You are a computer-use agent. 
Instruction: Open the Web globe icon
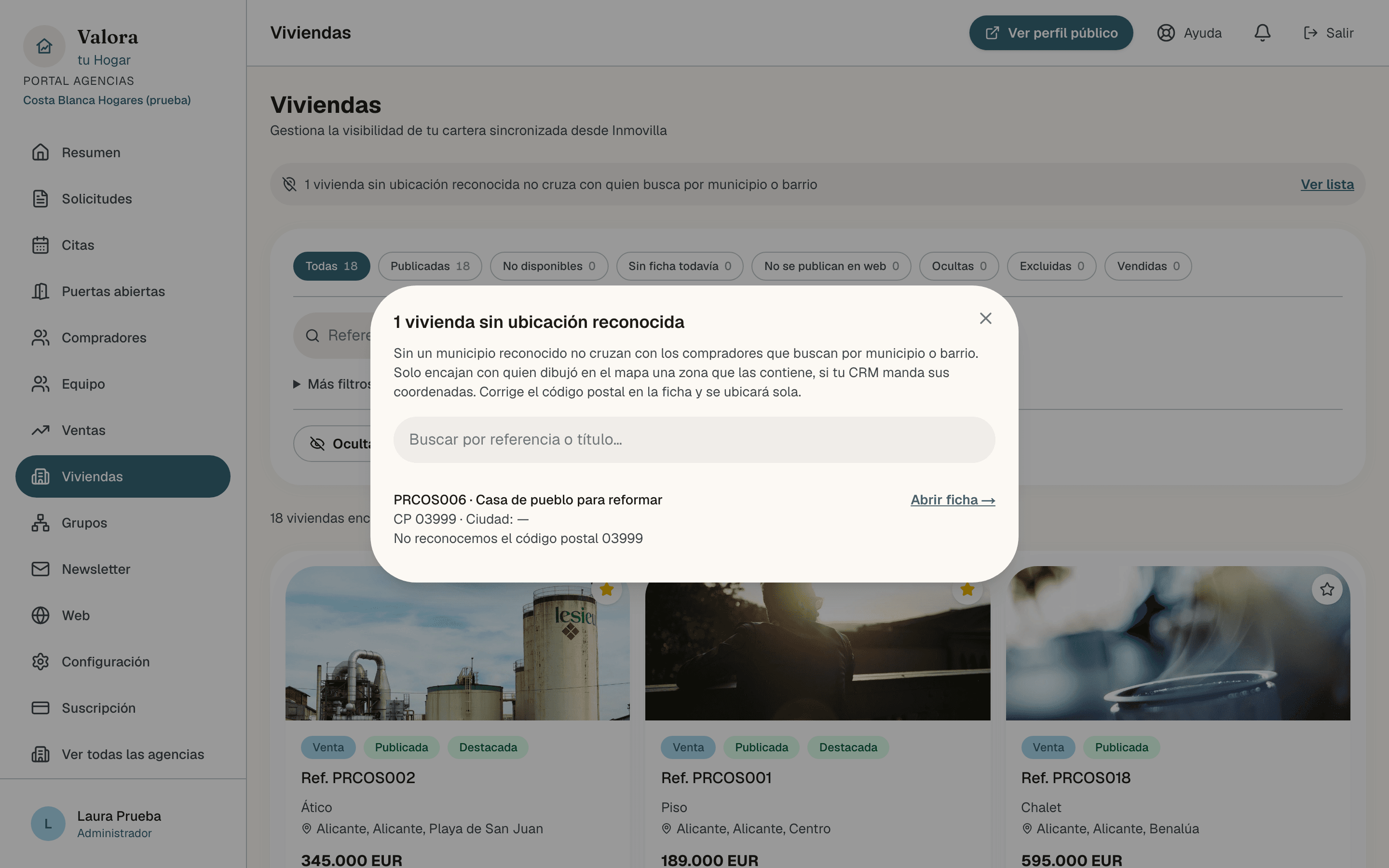click(x=40, y=615)
